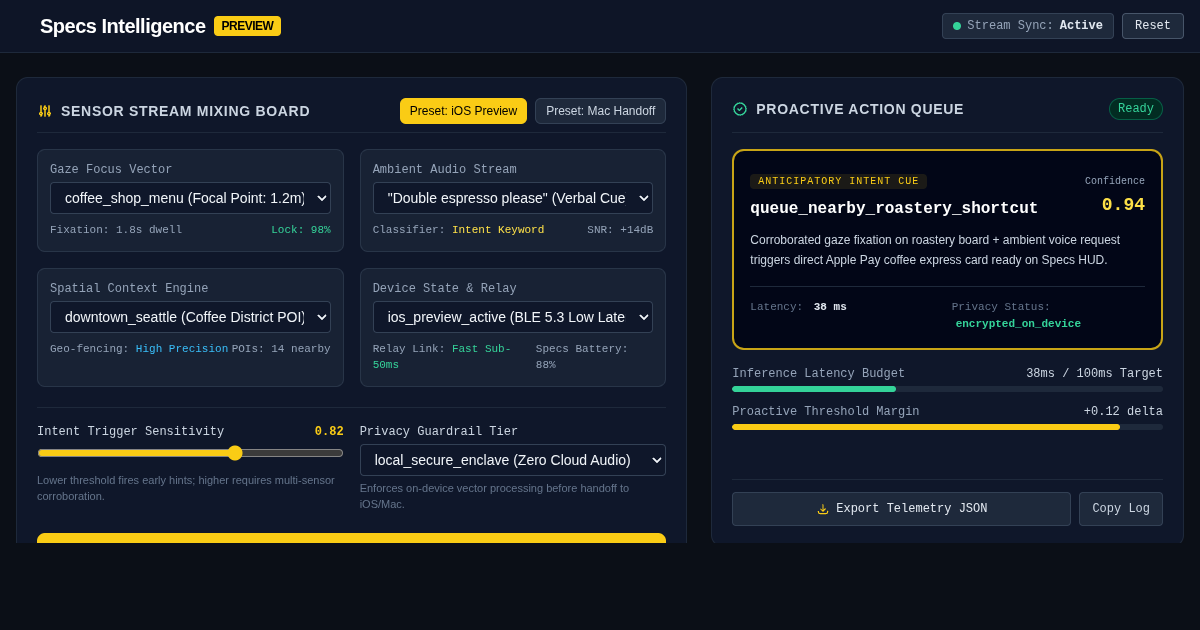Click the Device State & Relay label
The image size is (1200, 630).
[445, 289]
